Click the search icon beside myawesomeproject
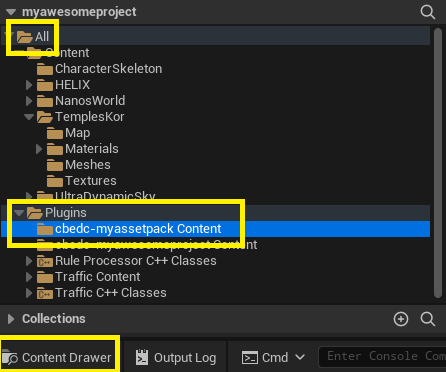 coord(428,12)
